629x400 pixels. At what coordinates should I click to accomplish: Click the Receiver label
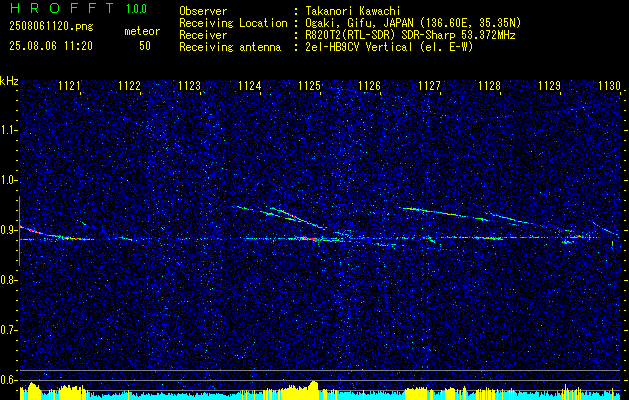pyautogui.click(x=203, y=35)
